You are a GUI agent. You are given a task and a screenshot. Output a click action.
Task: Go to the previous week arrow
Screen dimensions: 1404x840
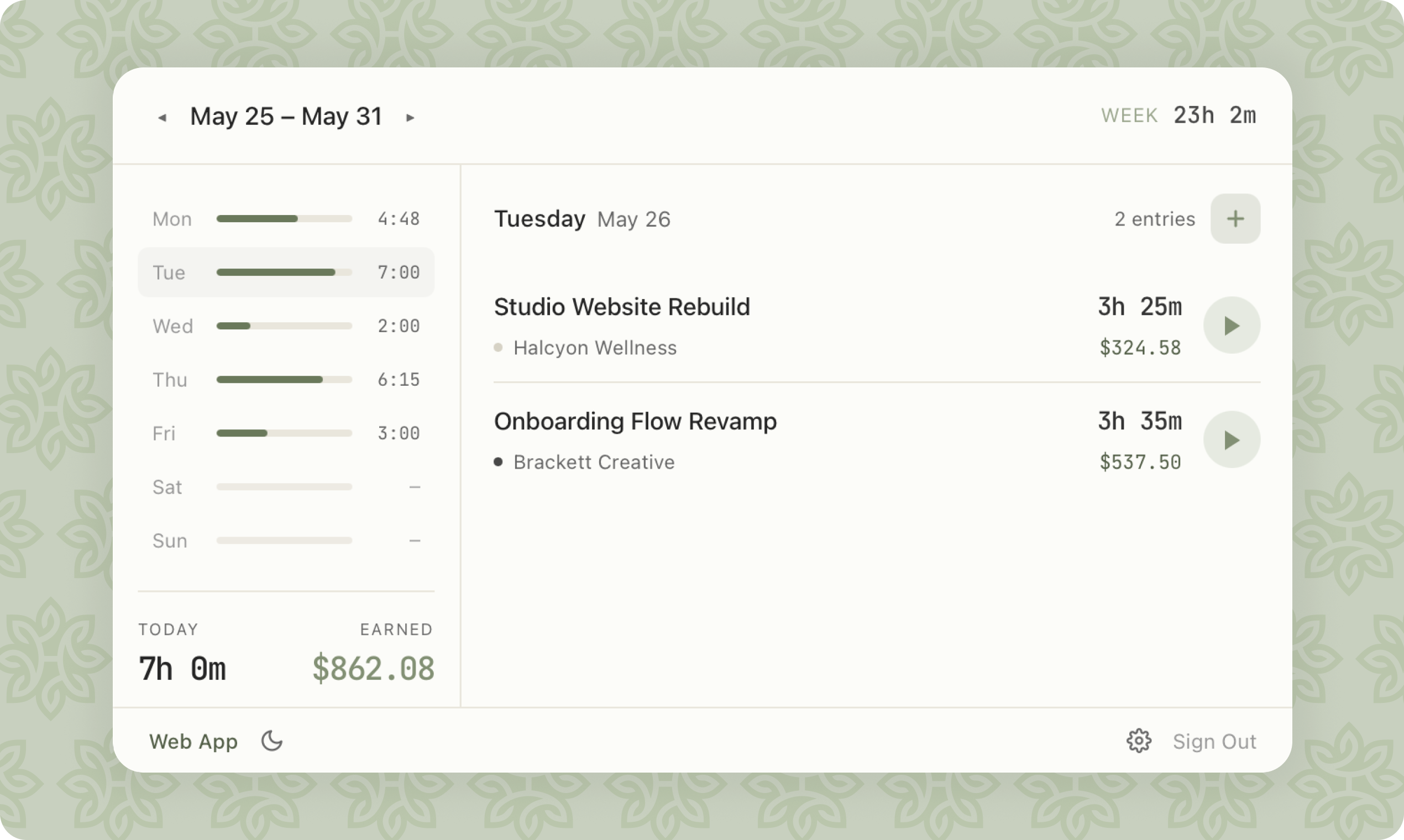point(162,118)
